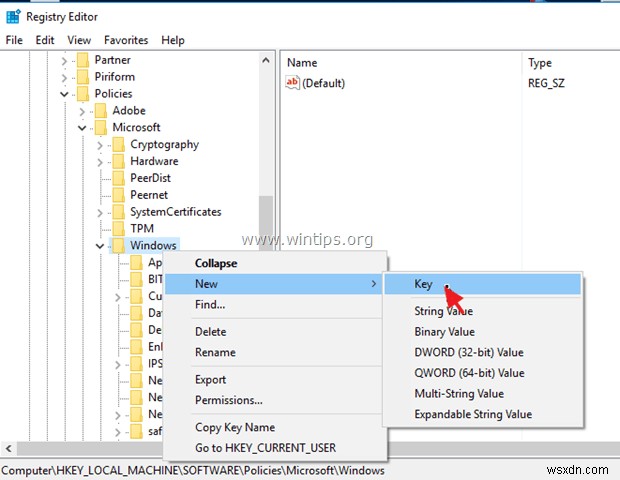This screenshot has width=620, height=480.
Task: Select Expandable String Value
Action: pos(482,414)
